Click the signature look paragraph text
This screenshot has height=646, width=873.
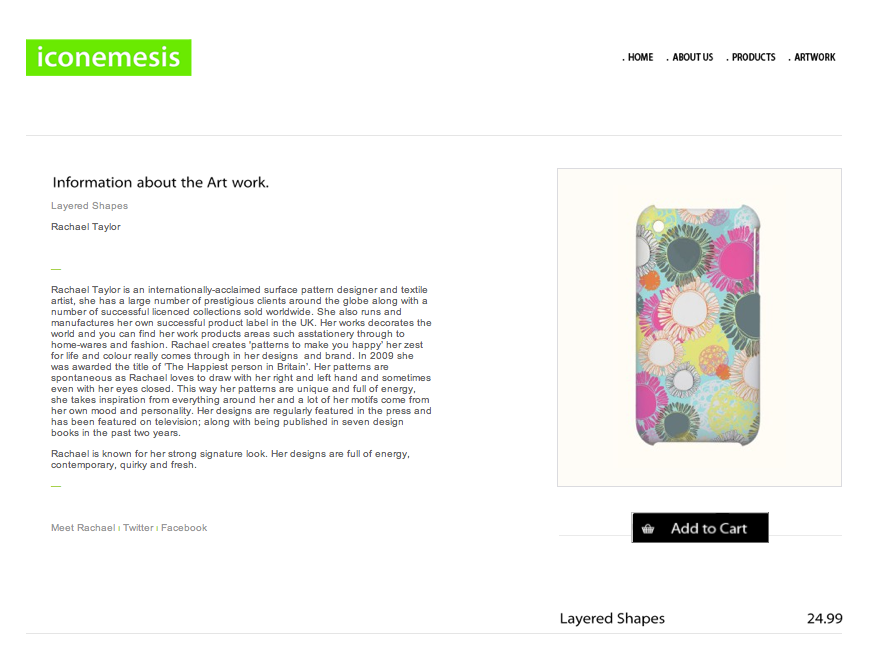pos(230,459)
